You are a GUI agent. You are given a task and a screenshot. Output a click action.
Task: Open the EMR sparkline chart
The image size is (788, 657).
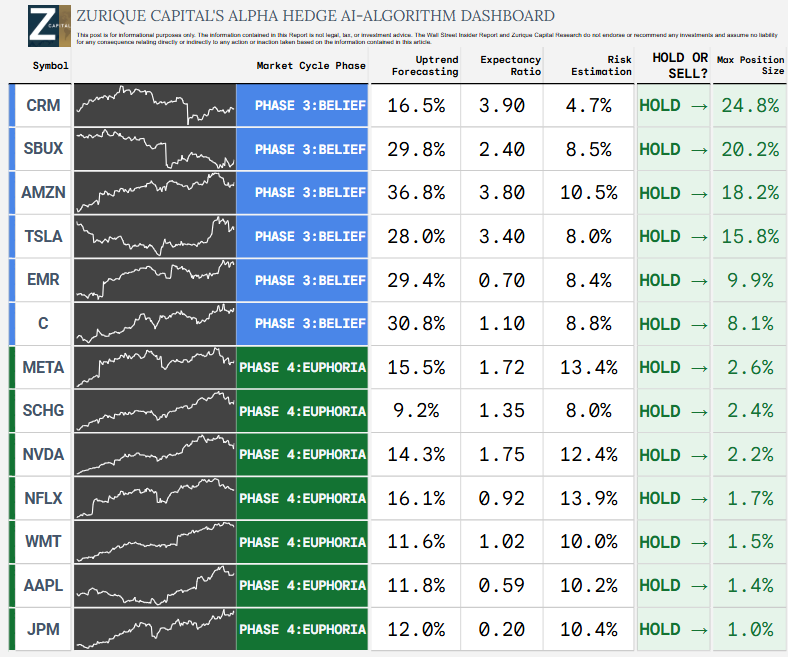(x=155, y=280)
